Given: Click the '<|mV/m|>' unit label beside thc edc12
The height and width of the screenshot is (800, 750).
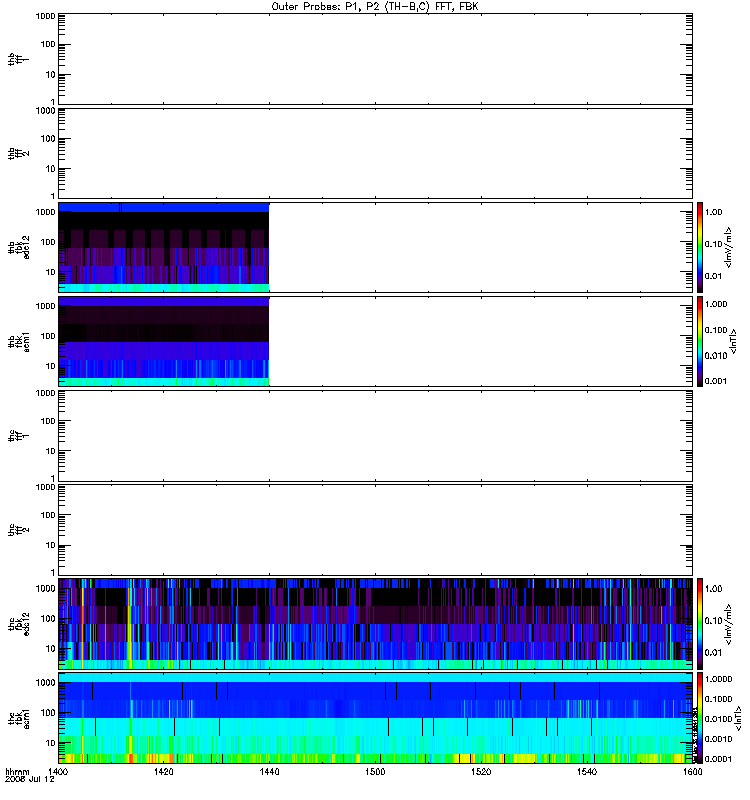Looking at the screenshot, I should (x=730, y=624).
